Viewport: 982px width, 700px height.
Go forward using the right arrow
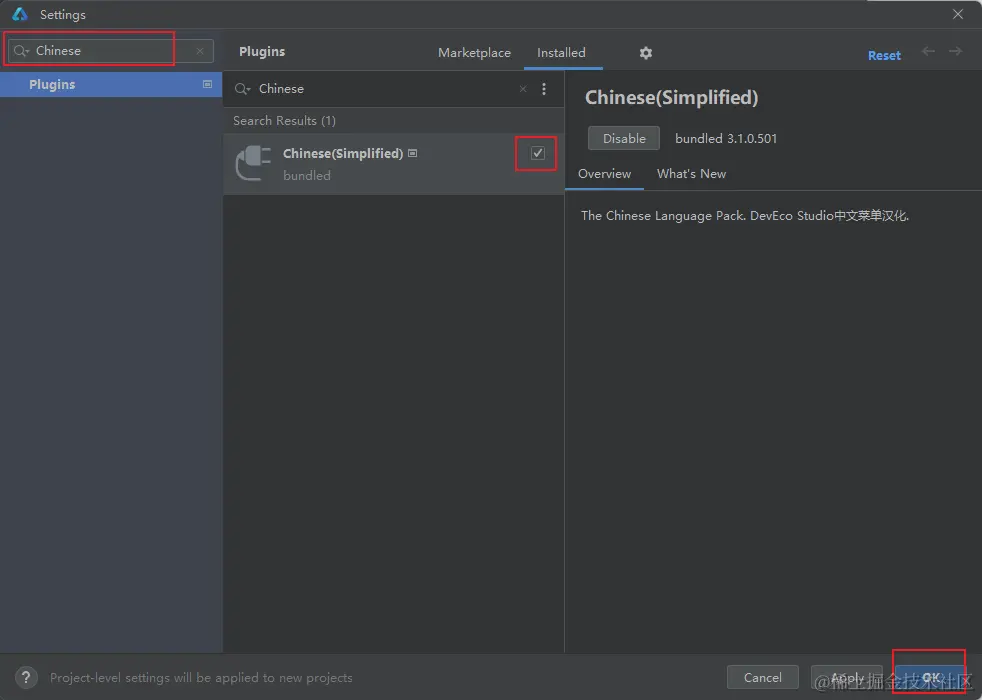click(x=955, y=51)
